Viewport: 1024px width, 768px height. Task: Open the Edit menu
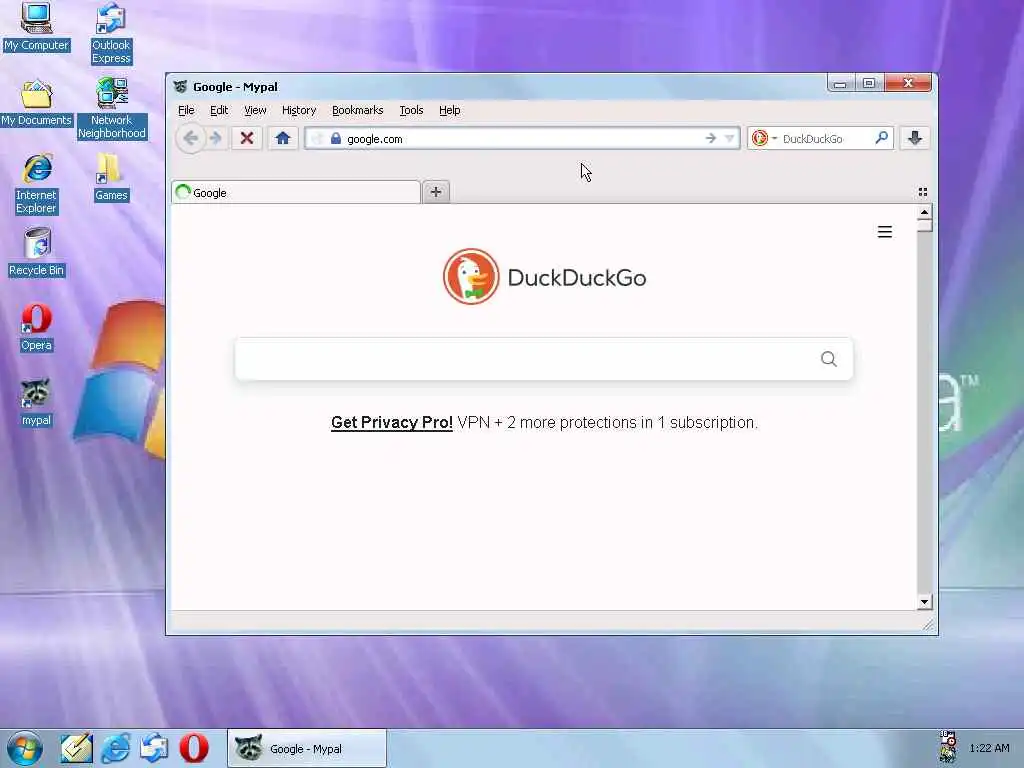[219, 110]
